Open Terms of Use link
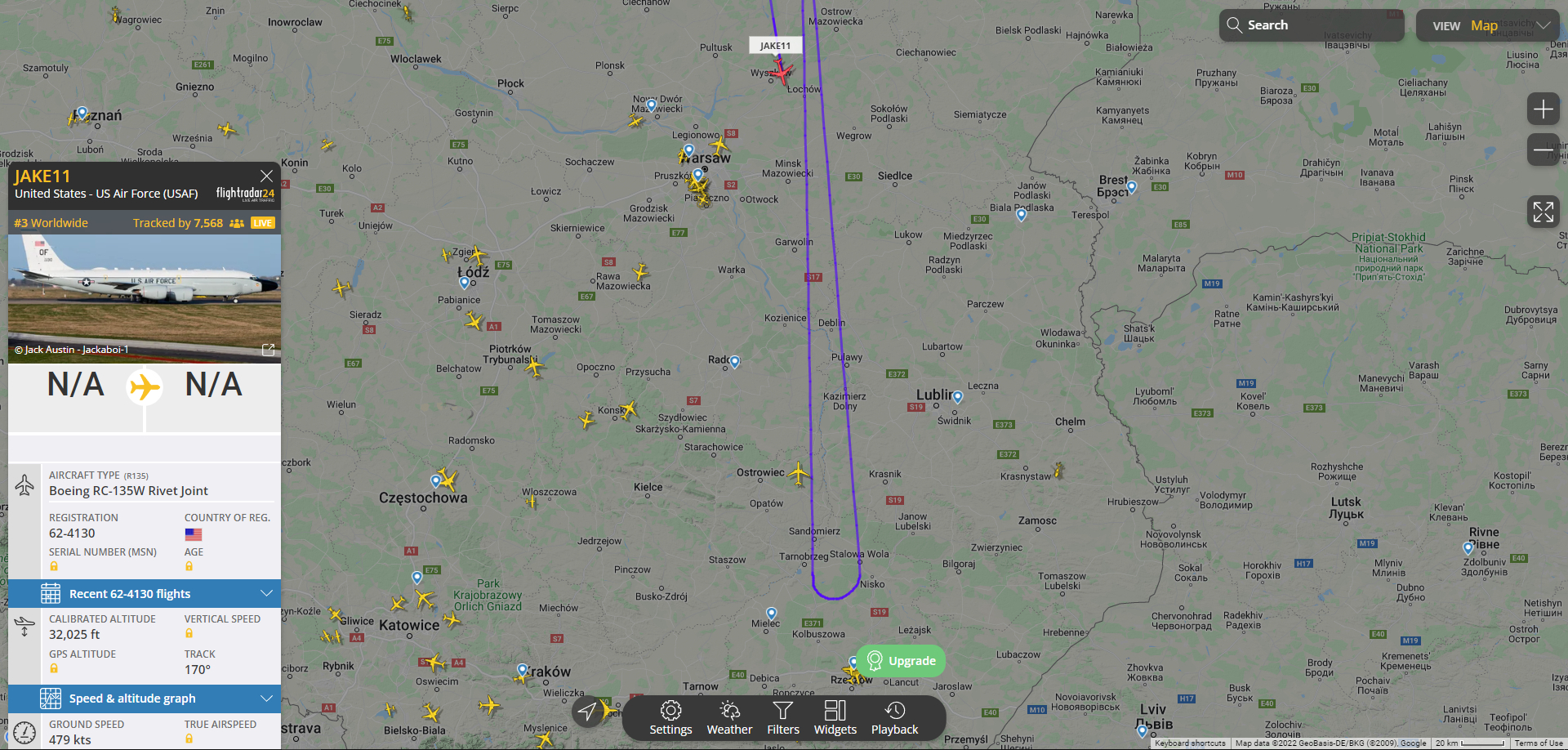1568x750 pixels. (1538, 743)
